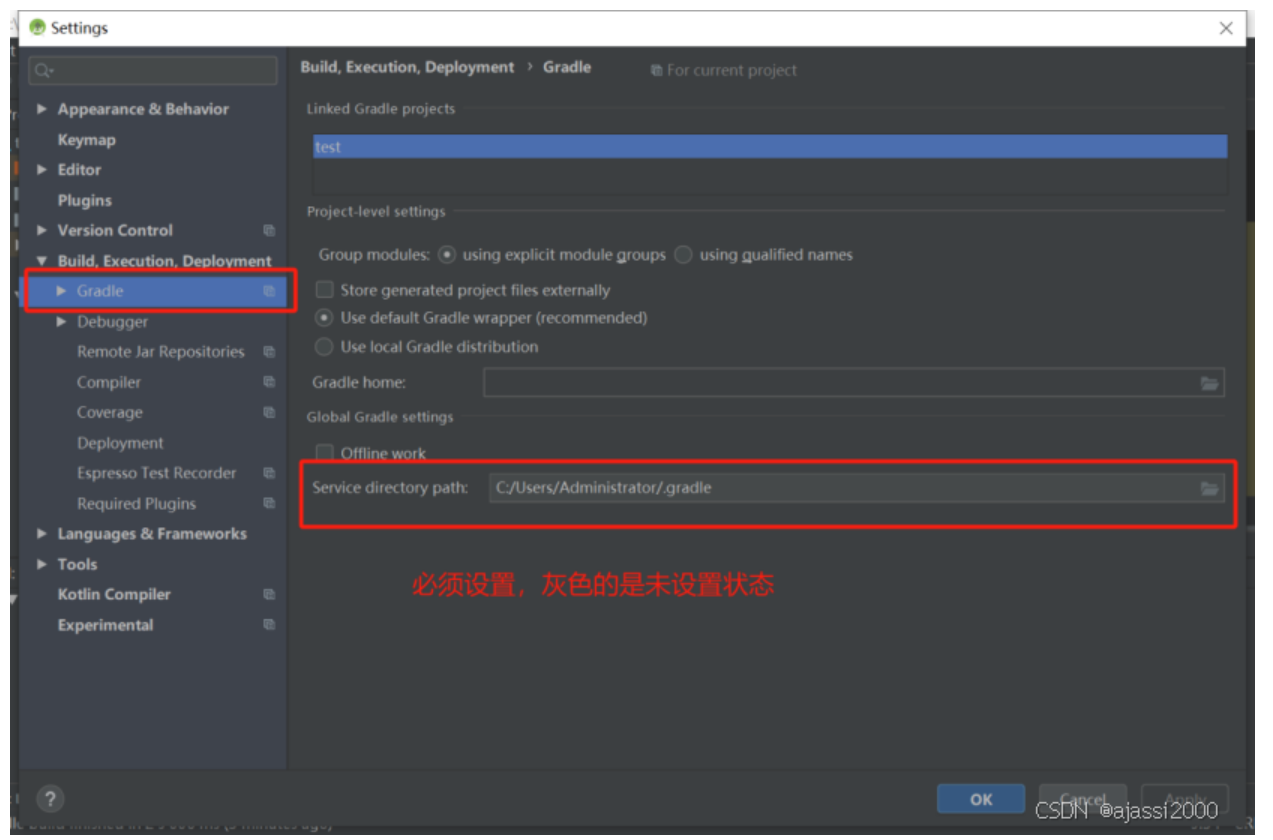Expand Appearance & Behavior tree arrow
The image size is (1273, 840).
coord(42,109)
